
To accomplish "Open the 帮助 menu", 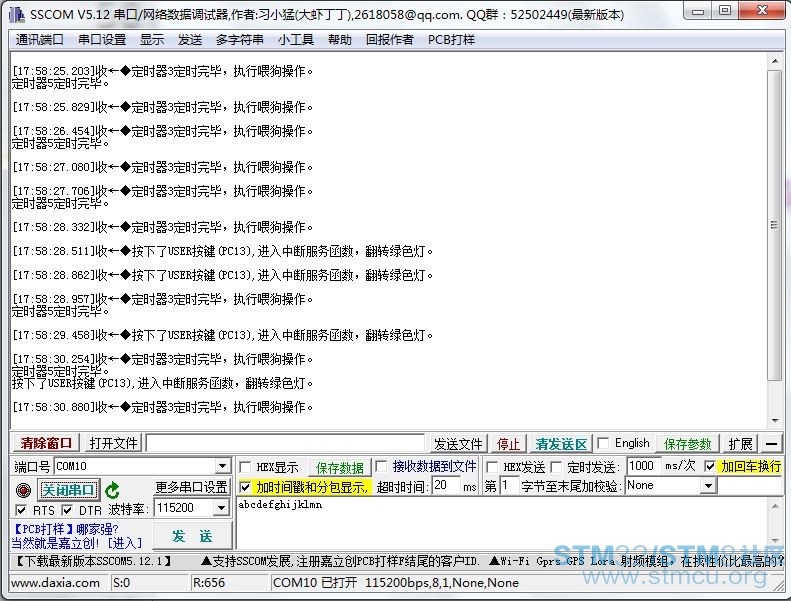I will 340,39.
